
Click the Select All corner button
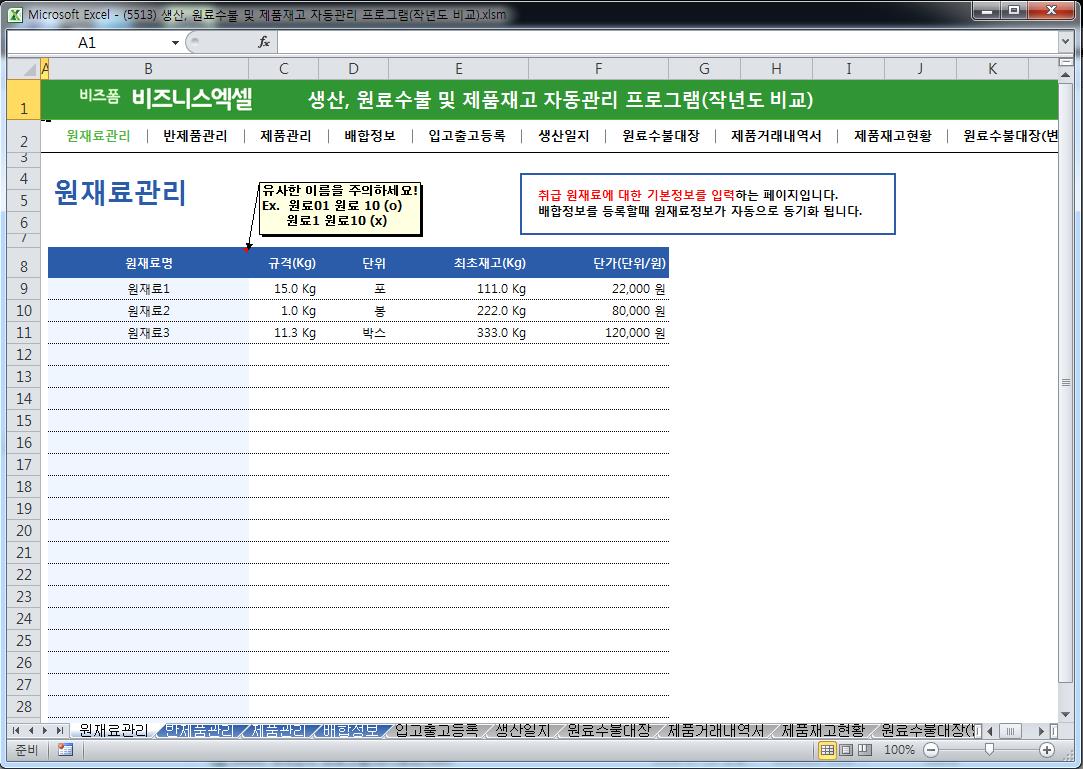click(23, 69)
